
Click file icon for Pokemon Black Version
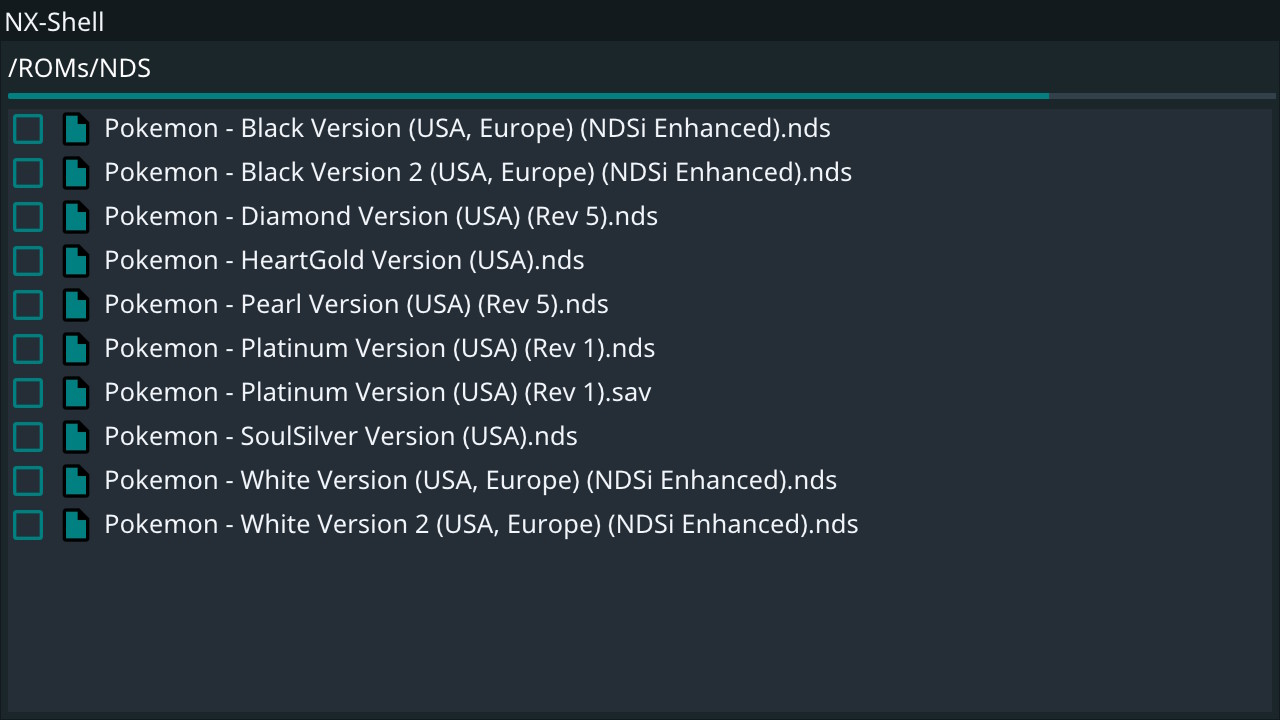coord(76,129)
